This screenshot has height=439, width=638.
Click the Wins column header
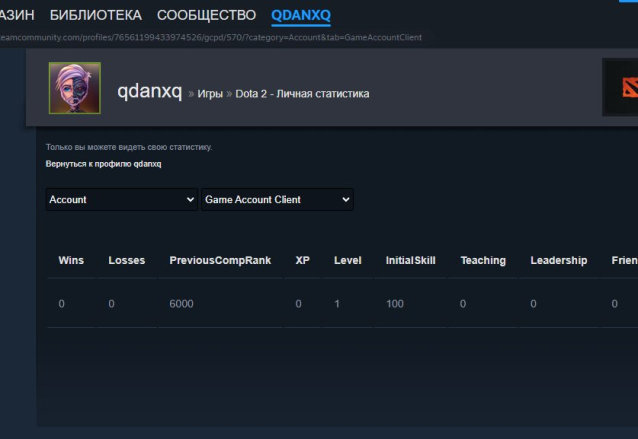click(x=71, y=260)
